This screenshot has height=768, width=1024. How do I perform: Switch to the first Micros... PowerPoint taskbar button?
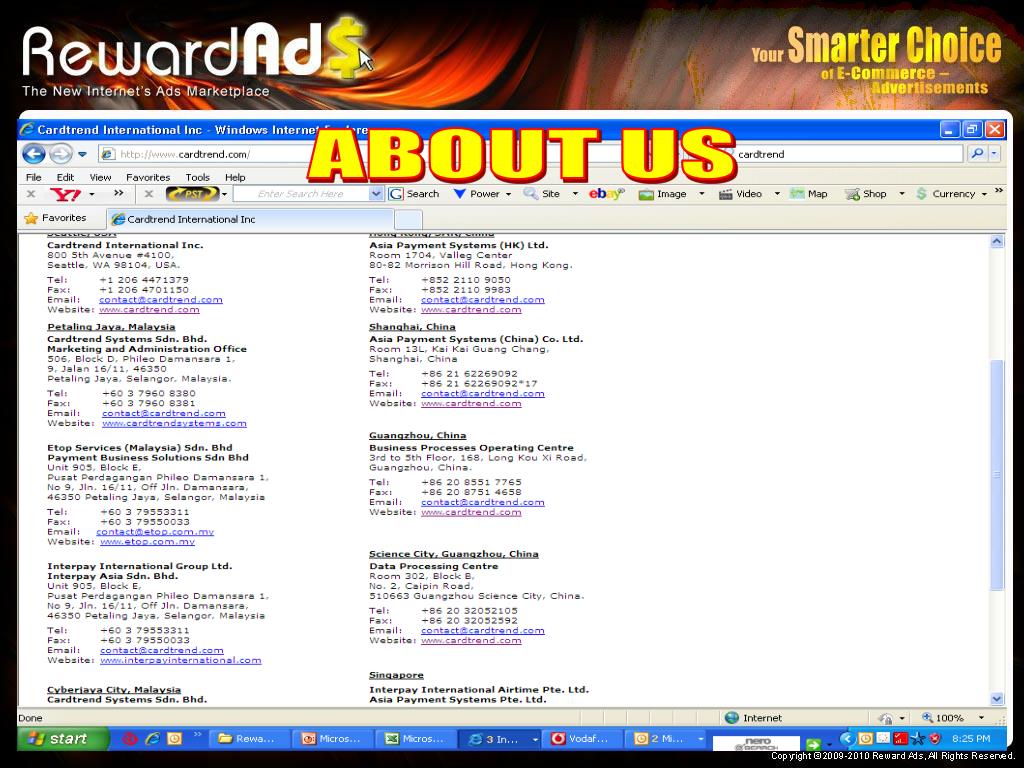(332, 739)
